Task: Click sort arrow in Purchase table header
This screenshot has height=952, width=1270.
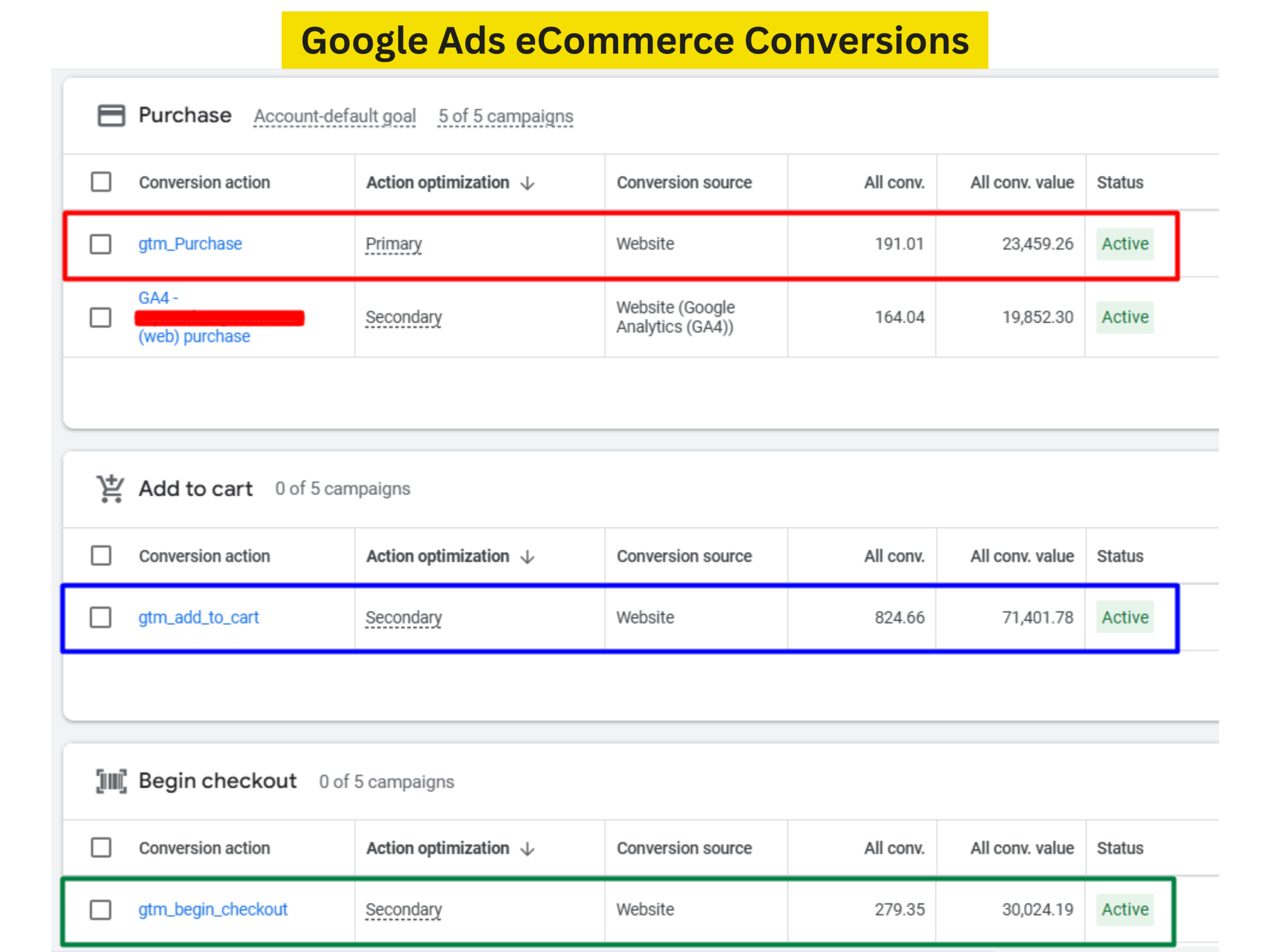Action: (528, 183)
